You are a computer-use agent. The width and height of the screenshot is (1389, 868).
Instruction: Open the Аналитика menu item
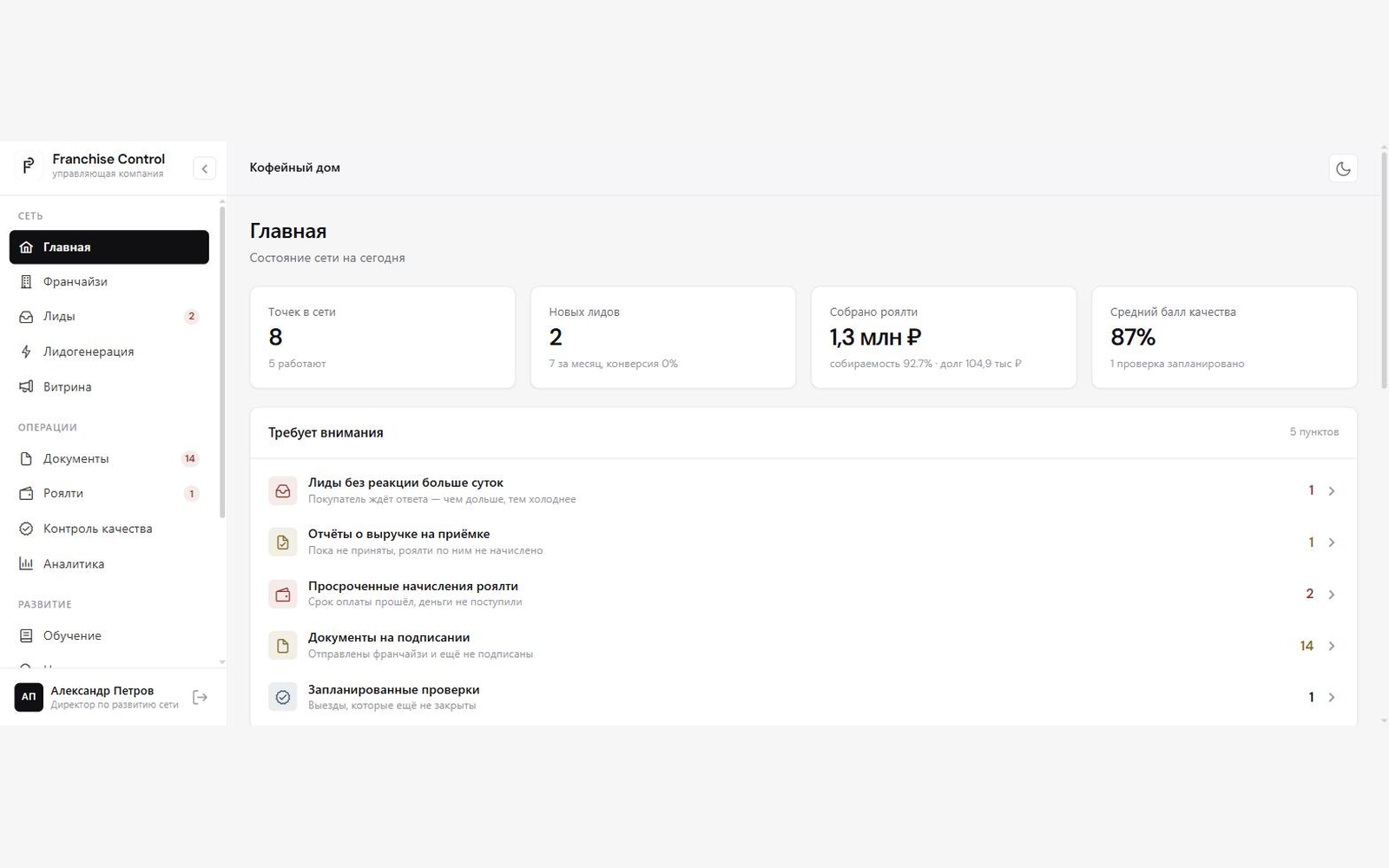[x=109, y=564]
